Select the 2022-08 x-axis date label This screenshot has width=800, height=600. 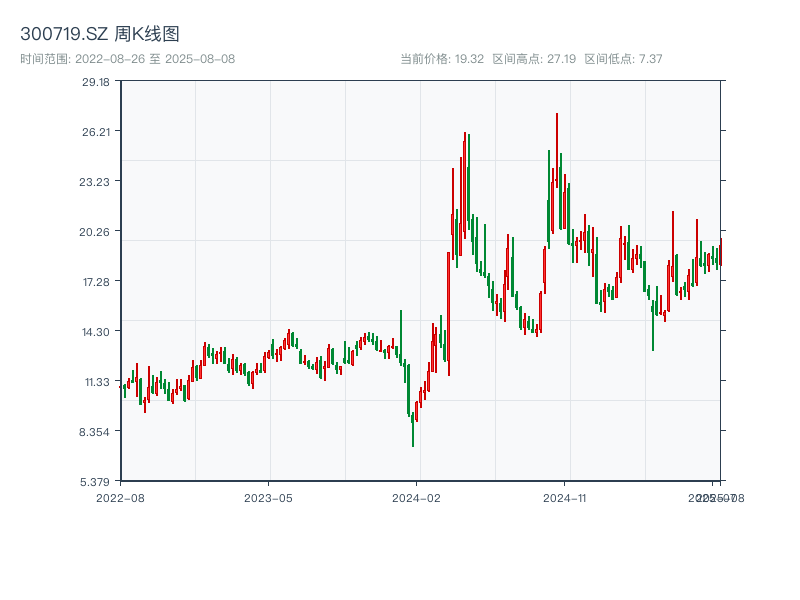(x=120, y=497)
